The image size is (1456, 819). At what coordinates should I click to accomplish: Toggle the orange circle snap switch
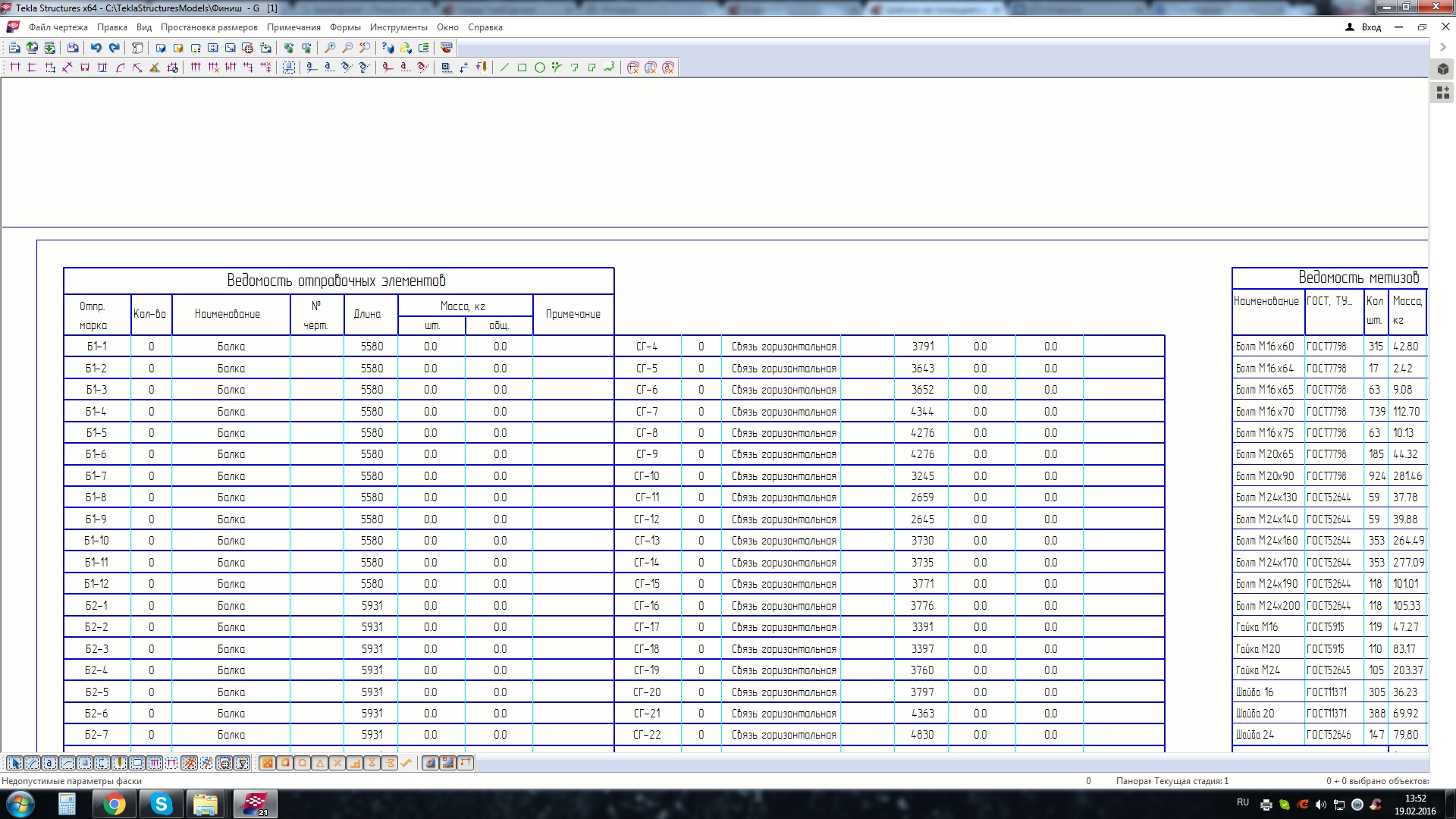coord(303,763)
